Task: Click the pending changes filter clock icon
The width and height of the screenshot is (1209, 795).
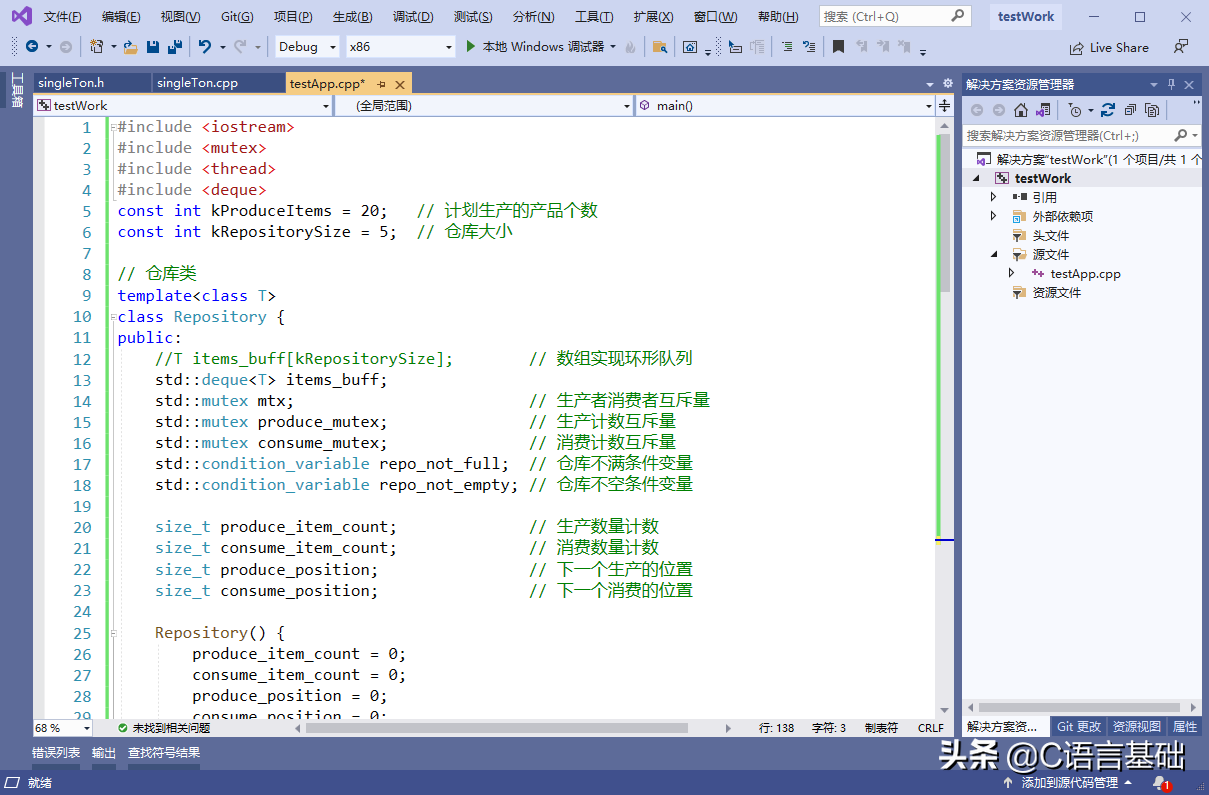Action: pyautogui.click(x=1075, y=110)
